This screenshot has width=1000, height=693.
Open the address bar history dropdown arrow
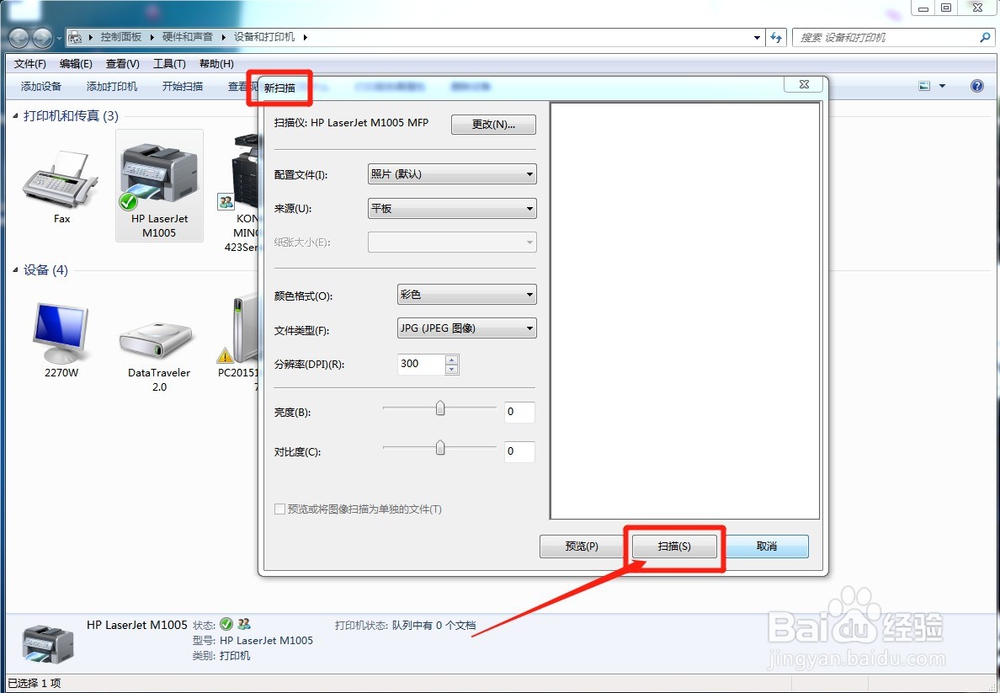point(757,38)
